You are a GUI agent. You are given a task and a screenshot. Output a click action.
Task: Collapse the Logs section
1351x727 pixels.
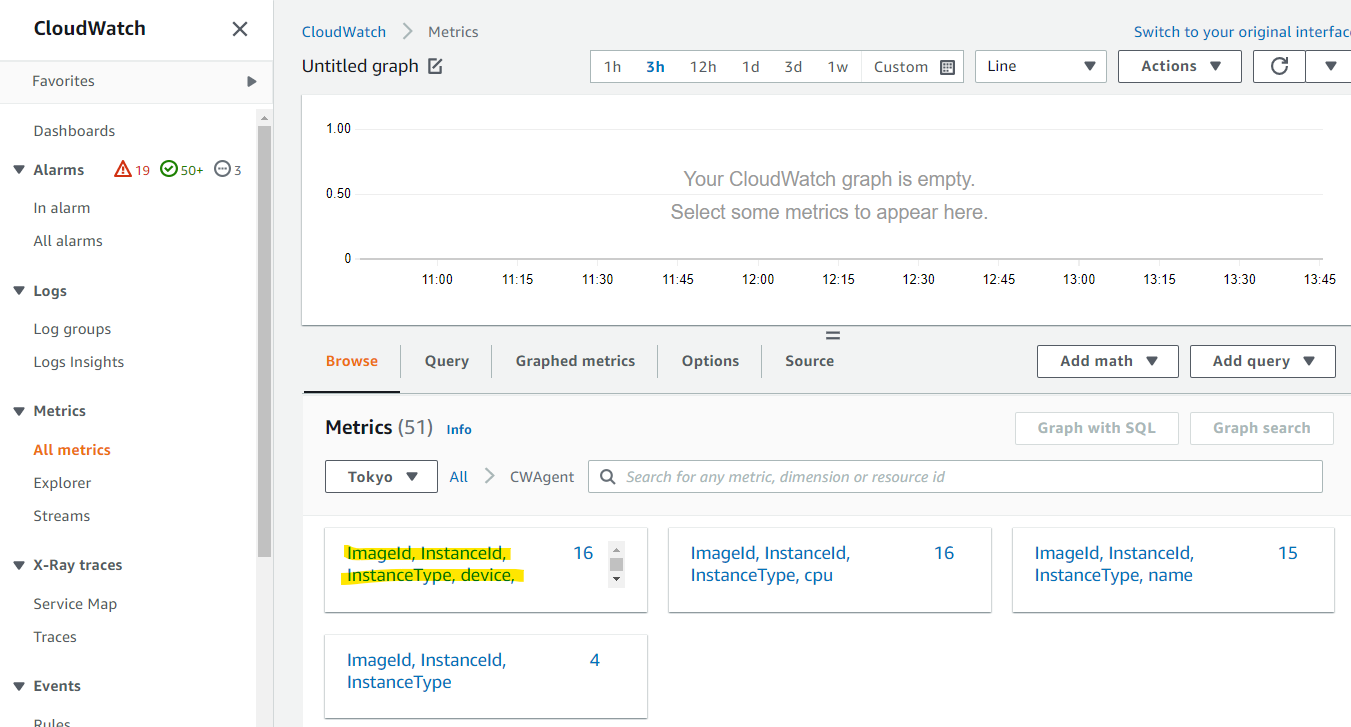(19, 291)
